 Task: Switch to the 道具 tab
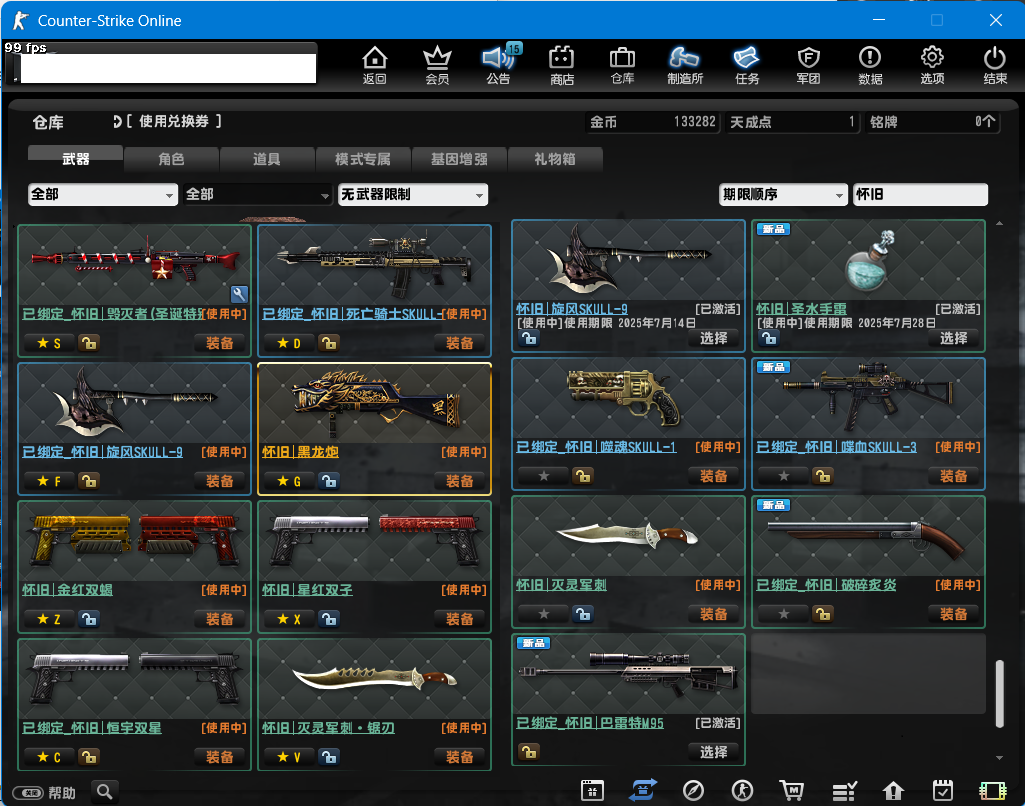267,159
